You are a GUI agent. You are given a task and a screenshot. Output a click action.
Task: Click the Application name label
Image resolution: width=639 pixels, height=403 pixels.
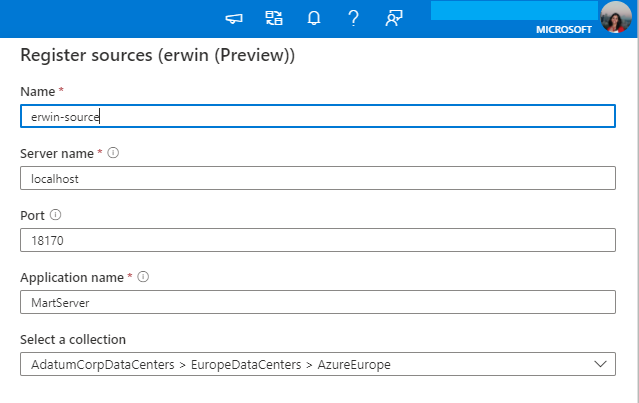(72, 277)
